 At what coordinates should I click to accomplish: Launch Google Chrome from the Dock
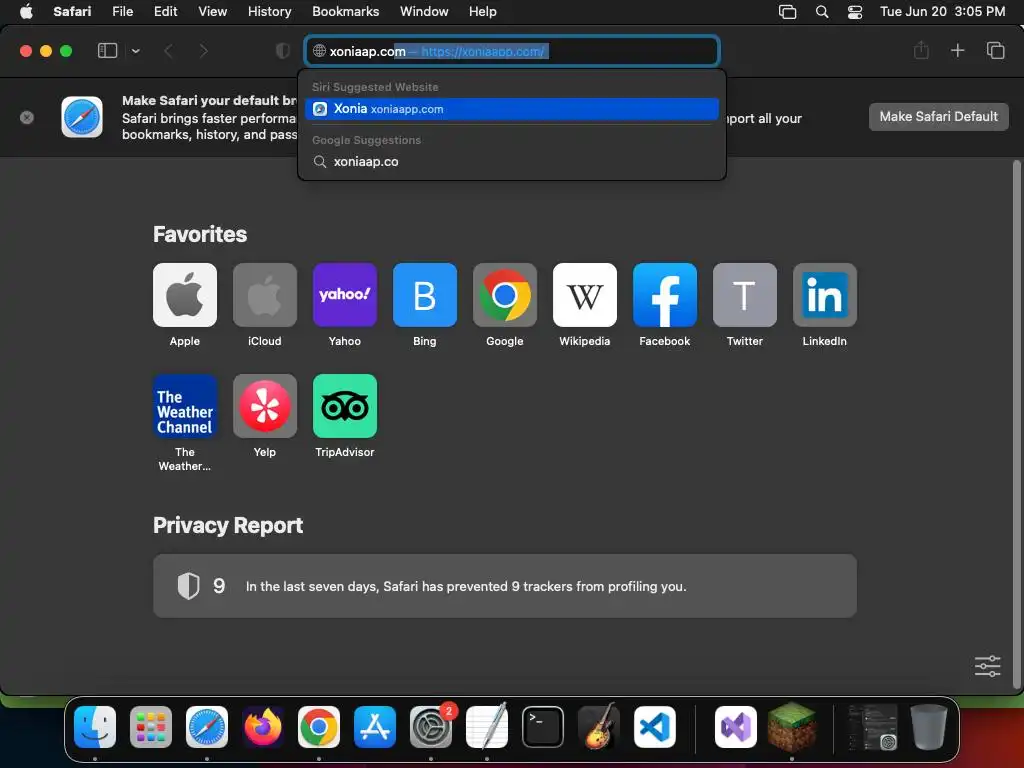click(319, 727)
